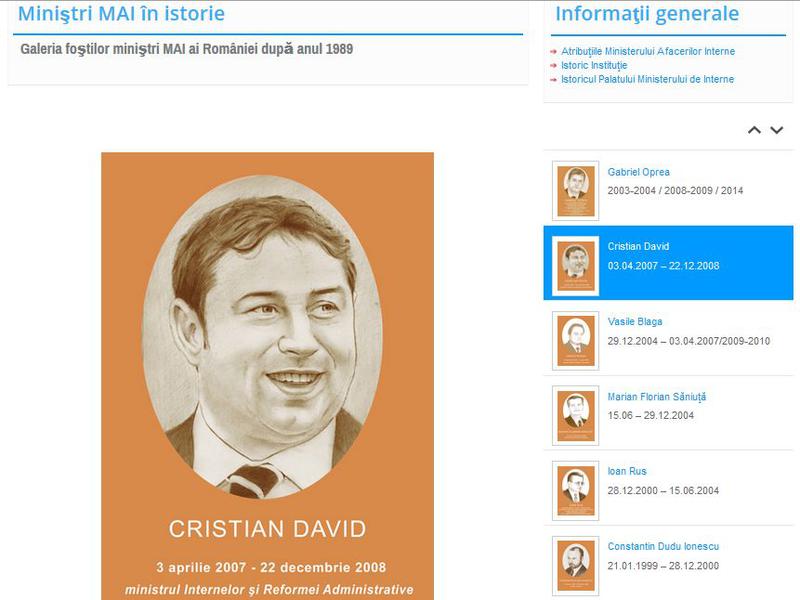Select the Cristian David thumbnail in the list

pos(576,266)
